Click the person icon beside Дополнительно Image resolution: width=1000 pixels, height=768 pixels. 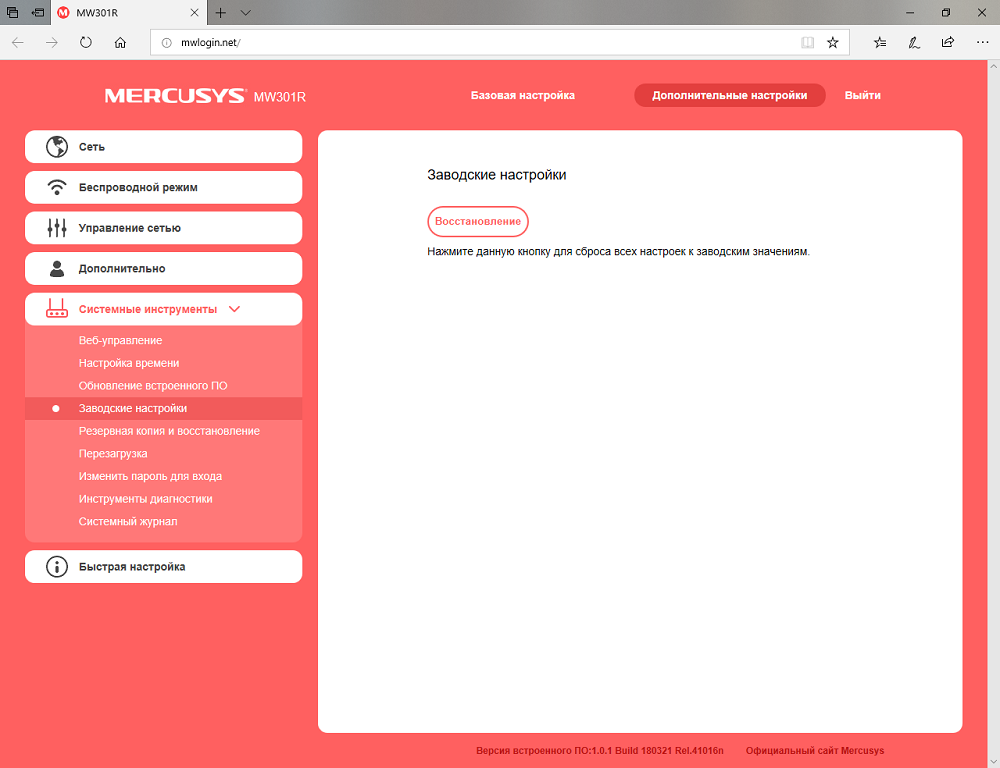coord(57,269)
